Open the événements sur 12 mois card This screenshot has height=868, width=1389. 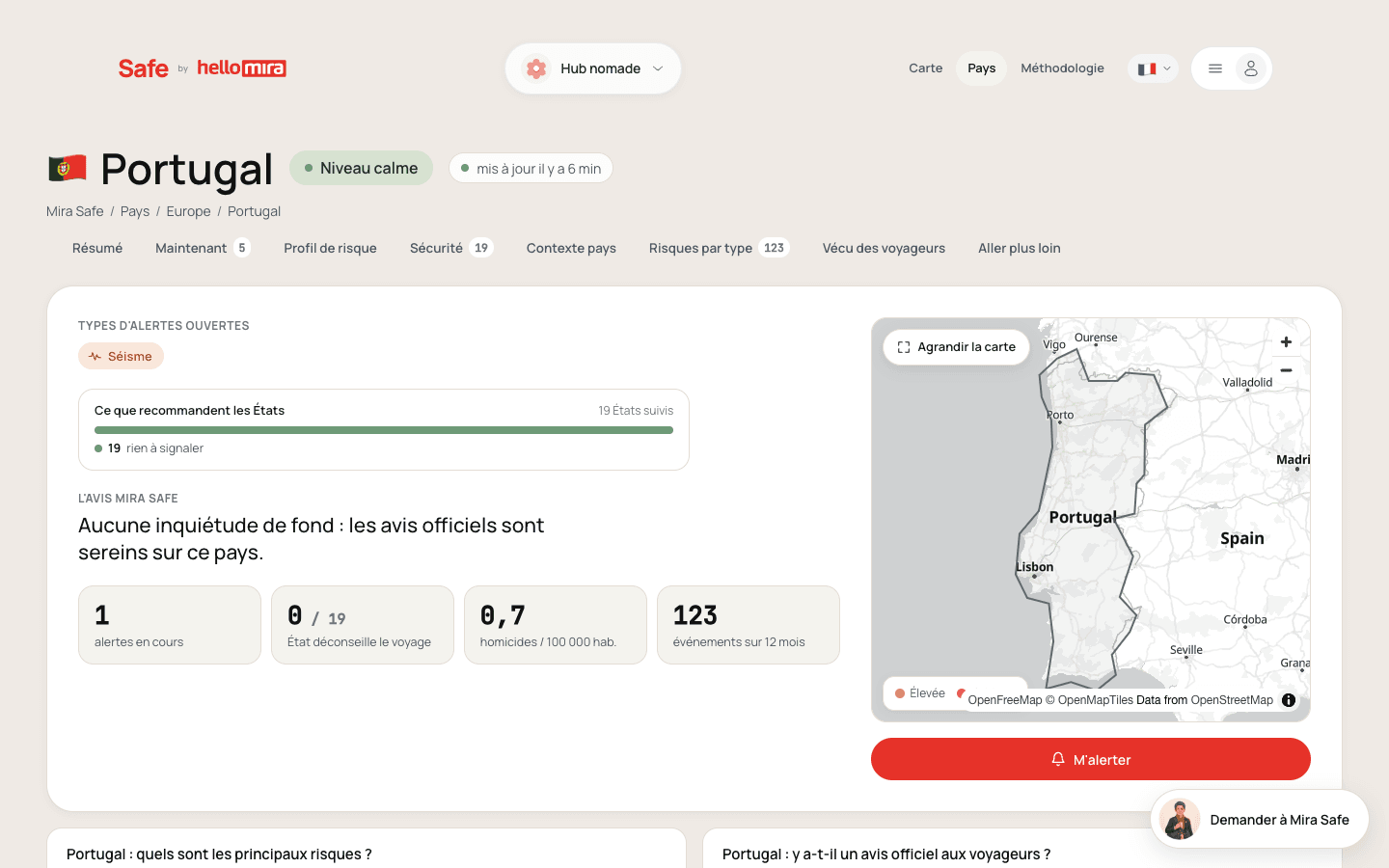coord(749,625)
